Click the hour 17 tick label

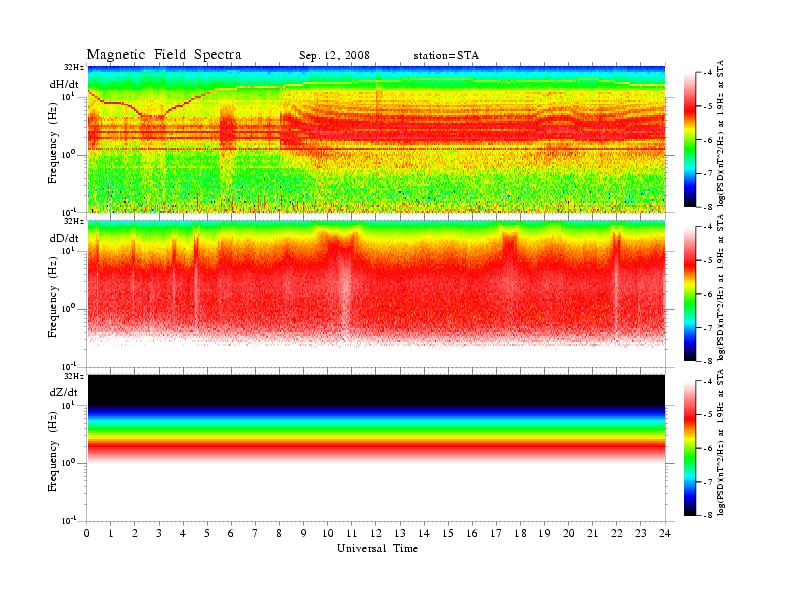[x=496, y=533]
